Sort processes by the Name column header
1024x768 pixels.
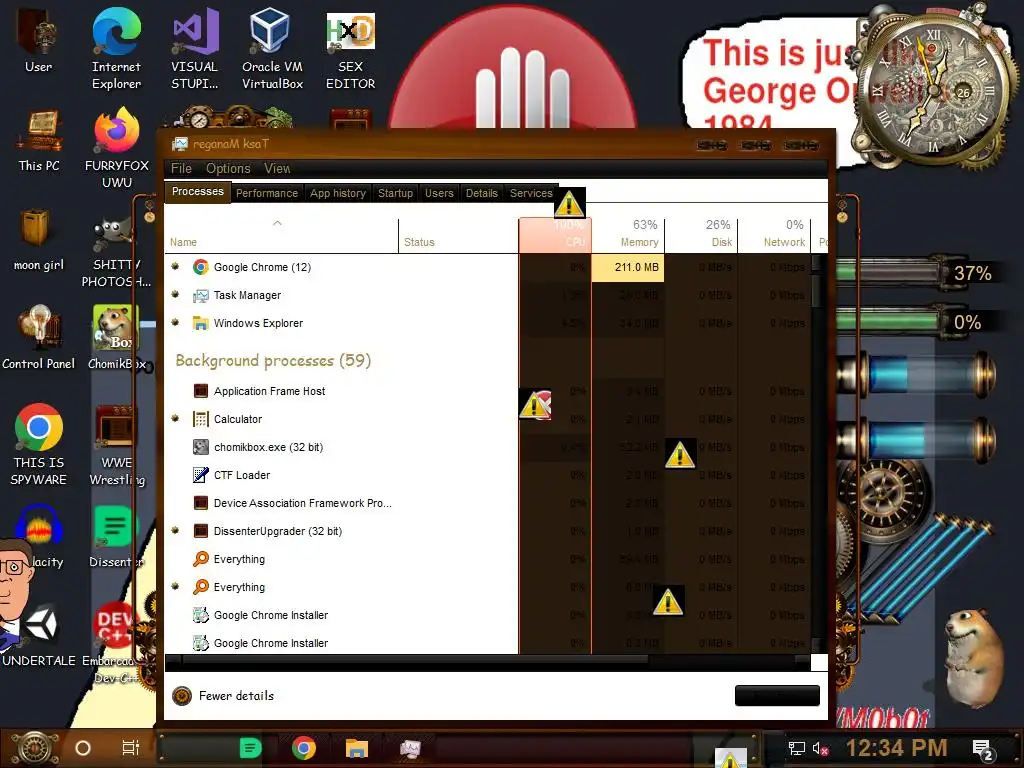pyautogui.click(x=281, y=236)
